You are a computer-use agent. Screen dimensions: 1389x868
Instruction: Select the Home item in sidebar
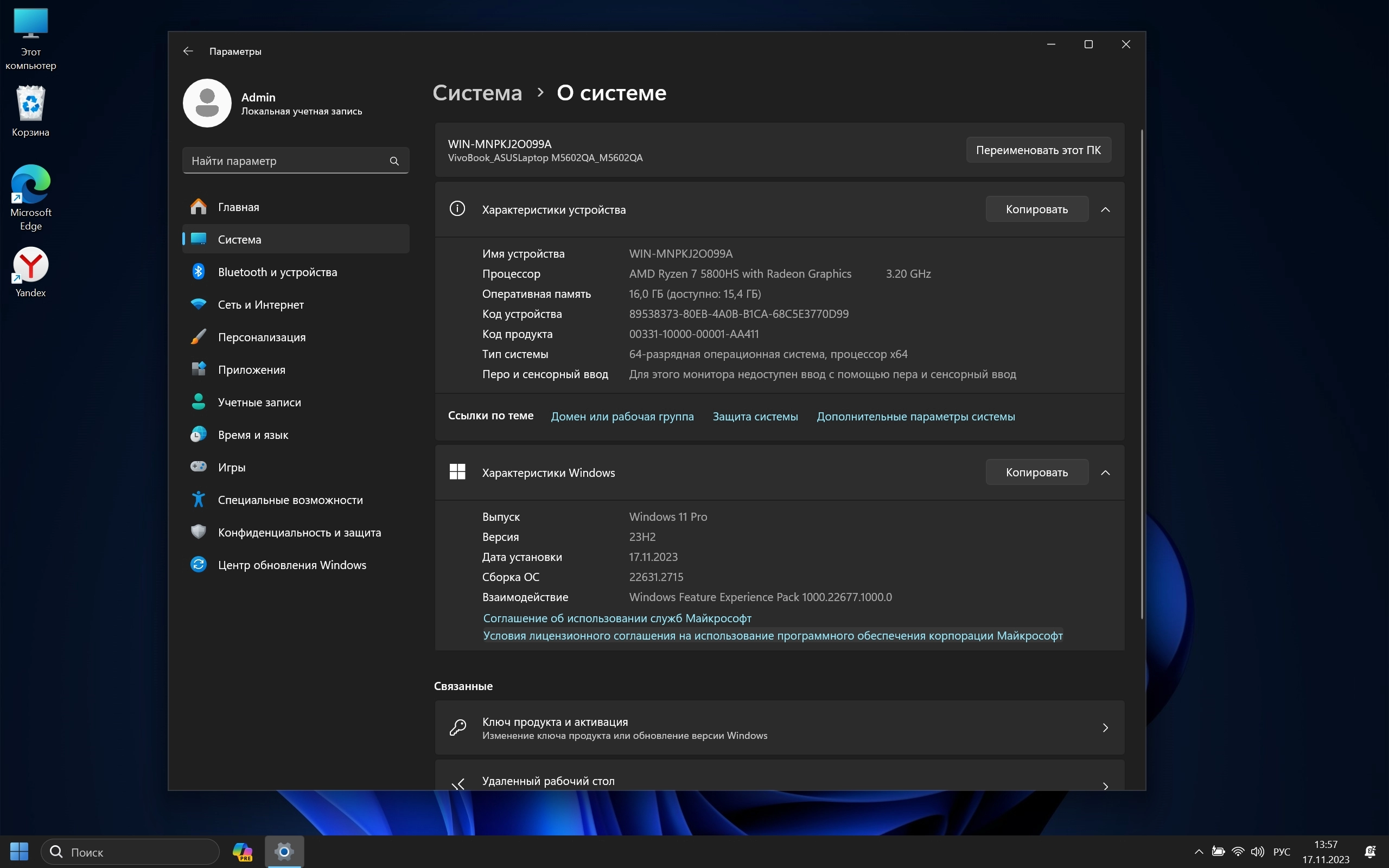pos(238,207)
